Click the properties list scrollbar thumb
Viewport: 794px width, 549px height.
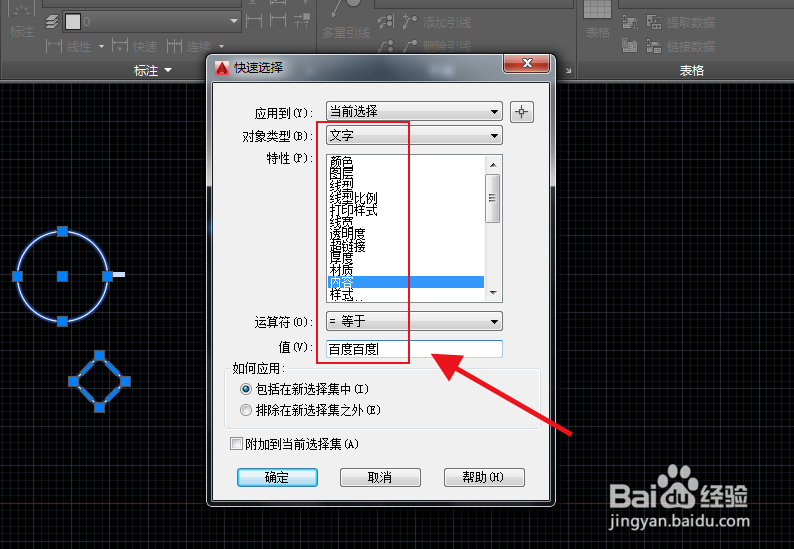click(493, 198)
